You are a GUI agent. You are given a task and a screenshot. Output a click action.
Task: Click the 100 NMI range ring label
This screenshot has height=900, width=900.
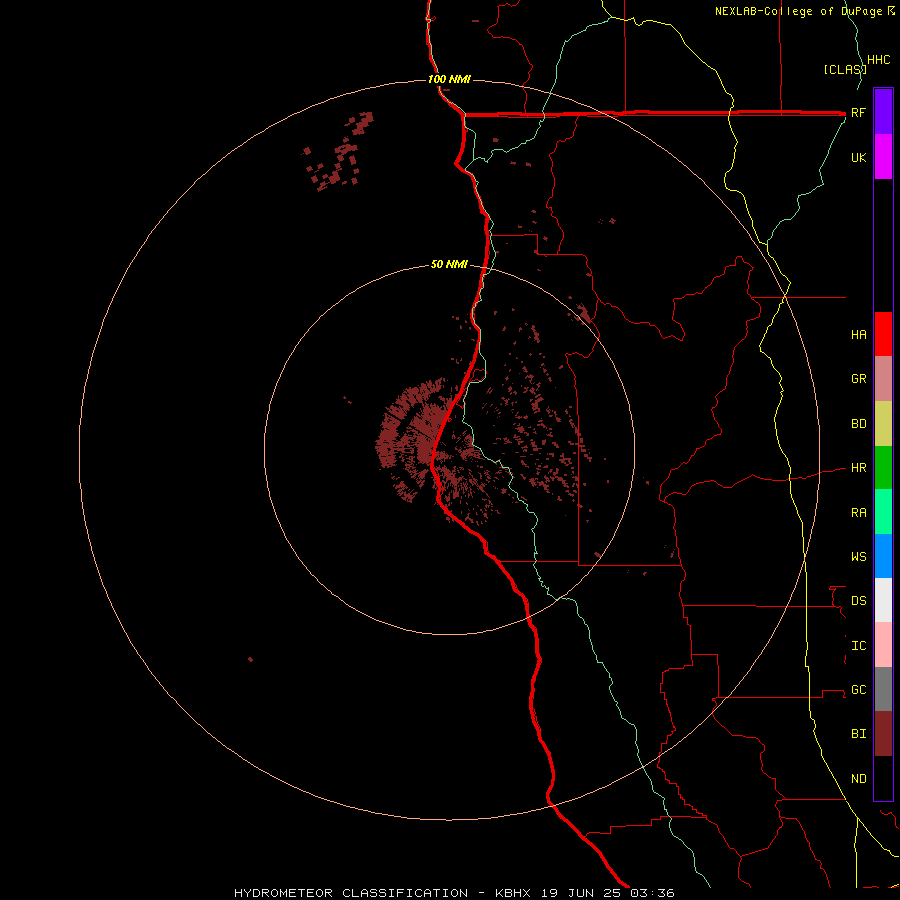pos(449,79)
